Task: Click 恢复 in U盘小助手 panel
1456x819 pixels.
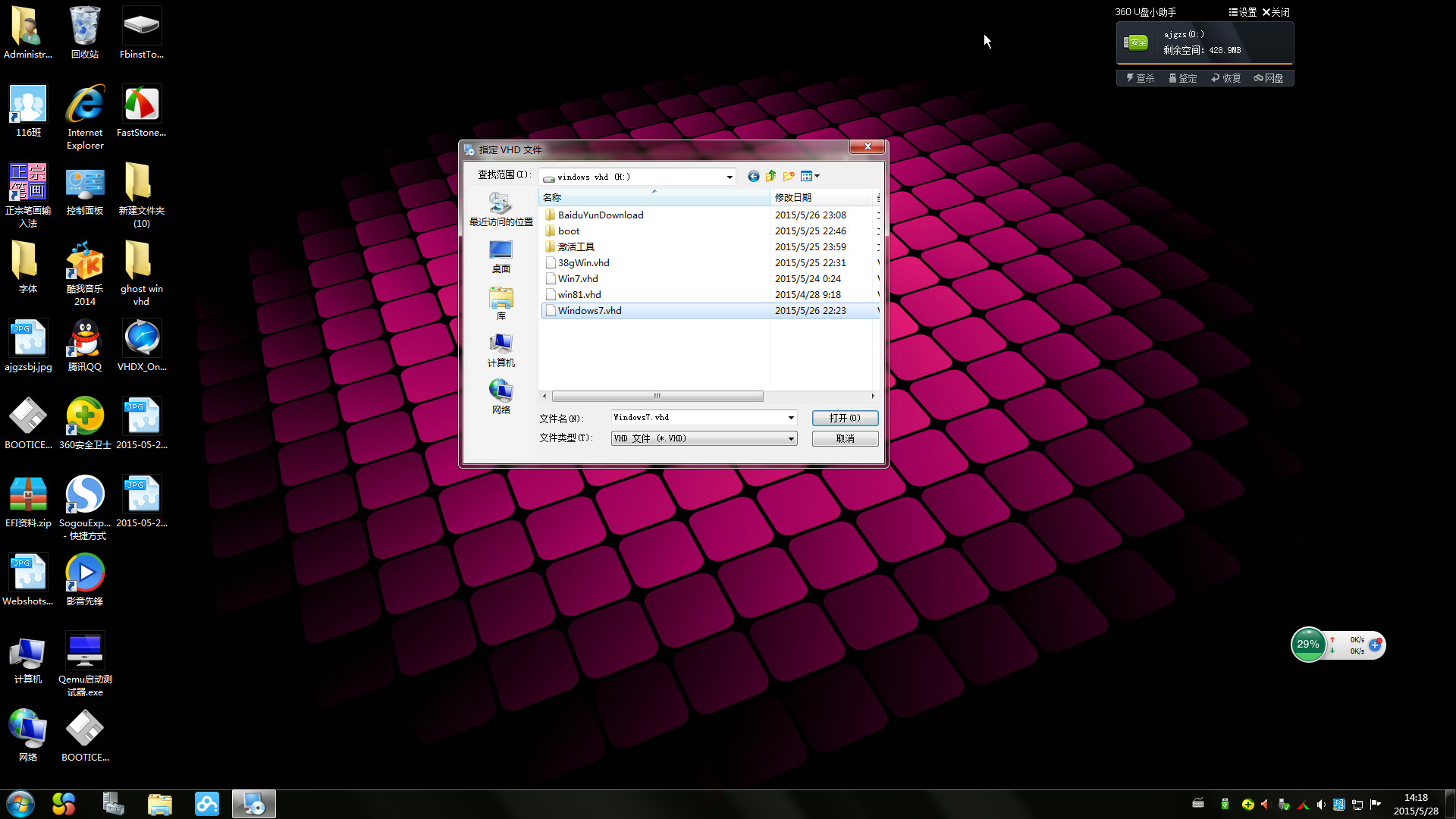Action: coord(1226,78)
